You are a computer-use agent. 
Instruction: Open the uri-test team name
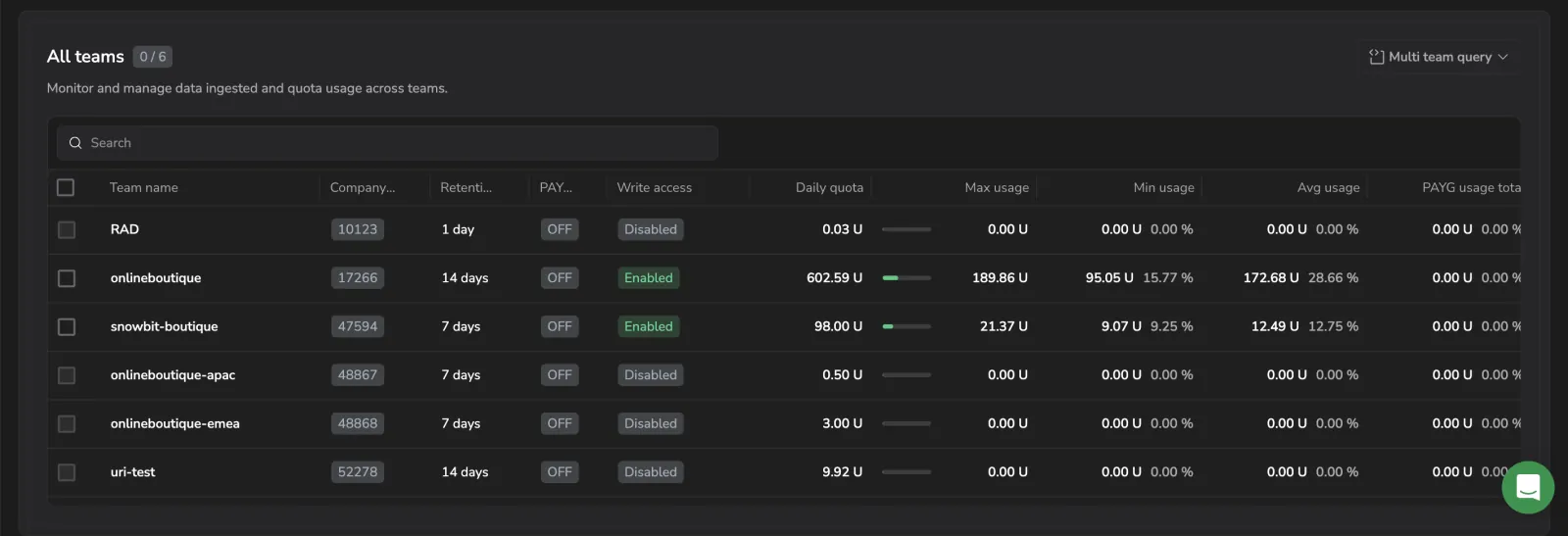[132, 472]
